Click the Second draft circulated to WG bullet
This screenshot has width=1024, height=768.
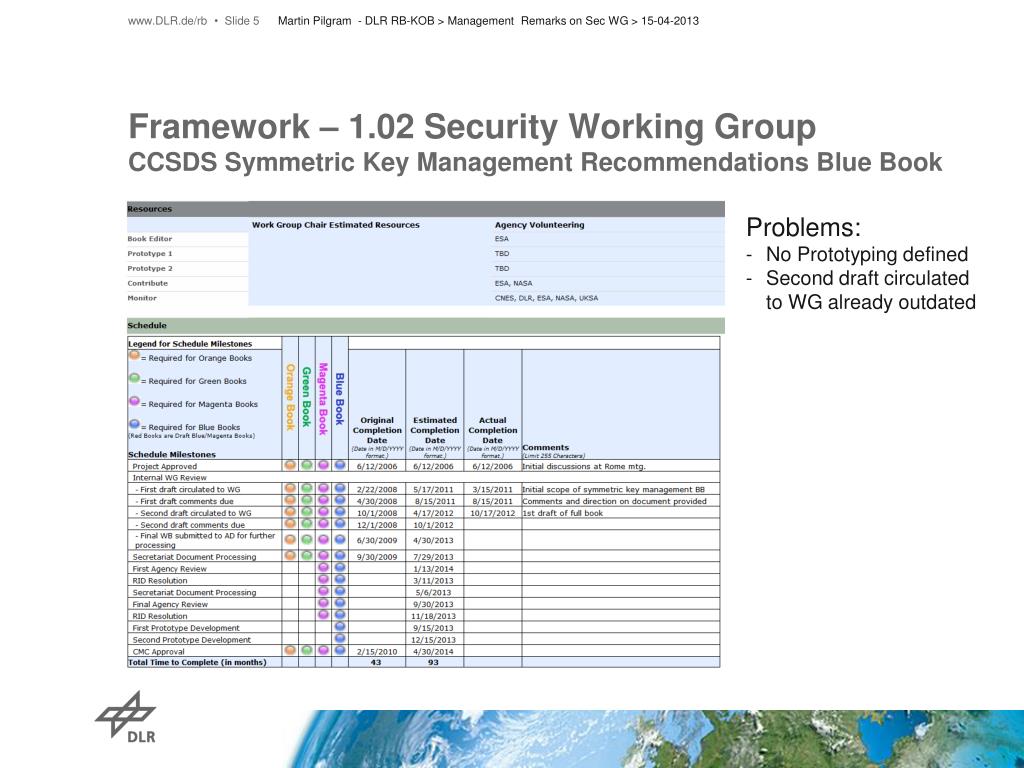[x=871, y=290]
